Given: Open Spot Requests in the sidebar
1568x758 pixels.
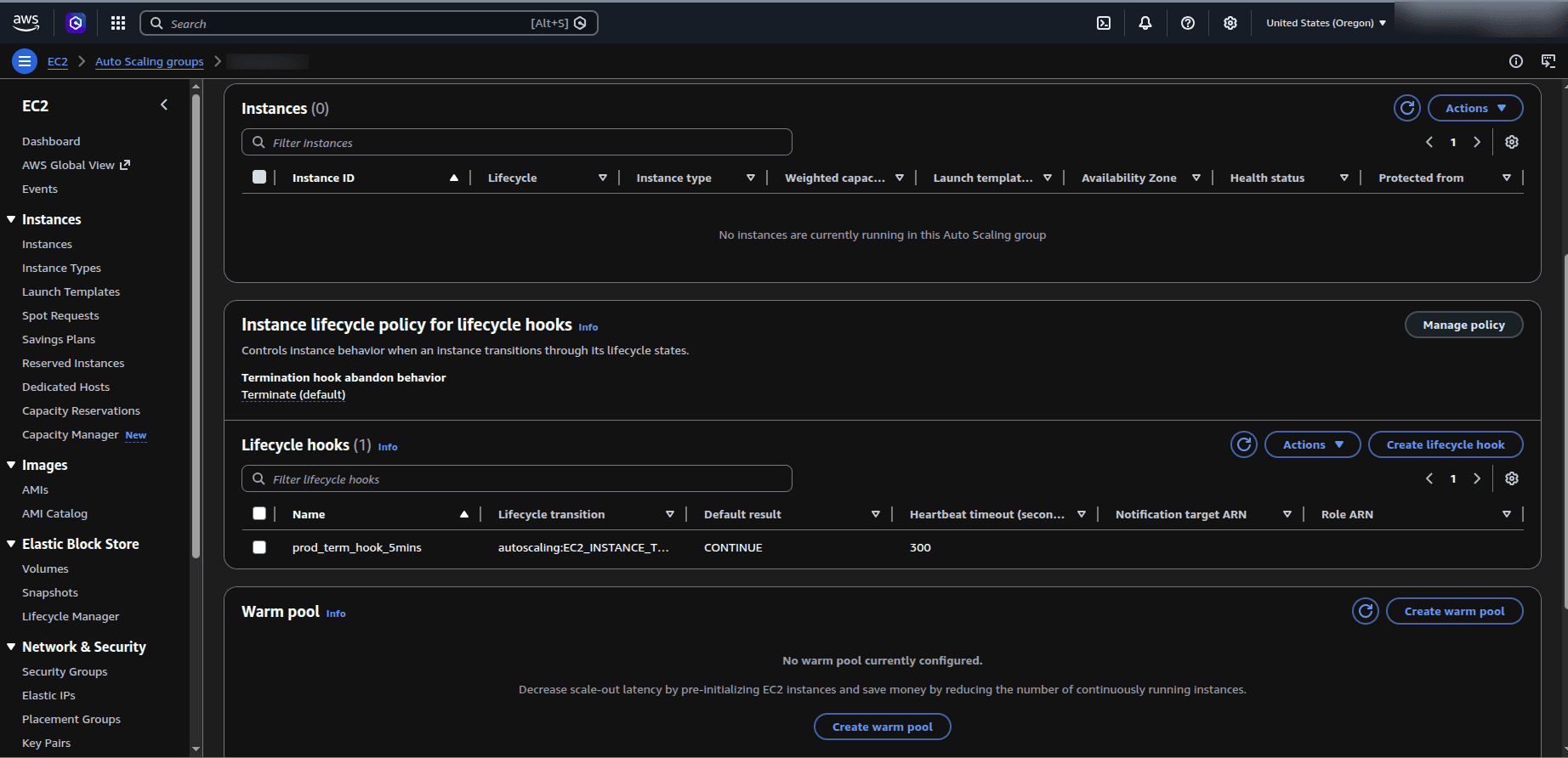Looking at the screenshot, I should coord(60,315).
